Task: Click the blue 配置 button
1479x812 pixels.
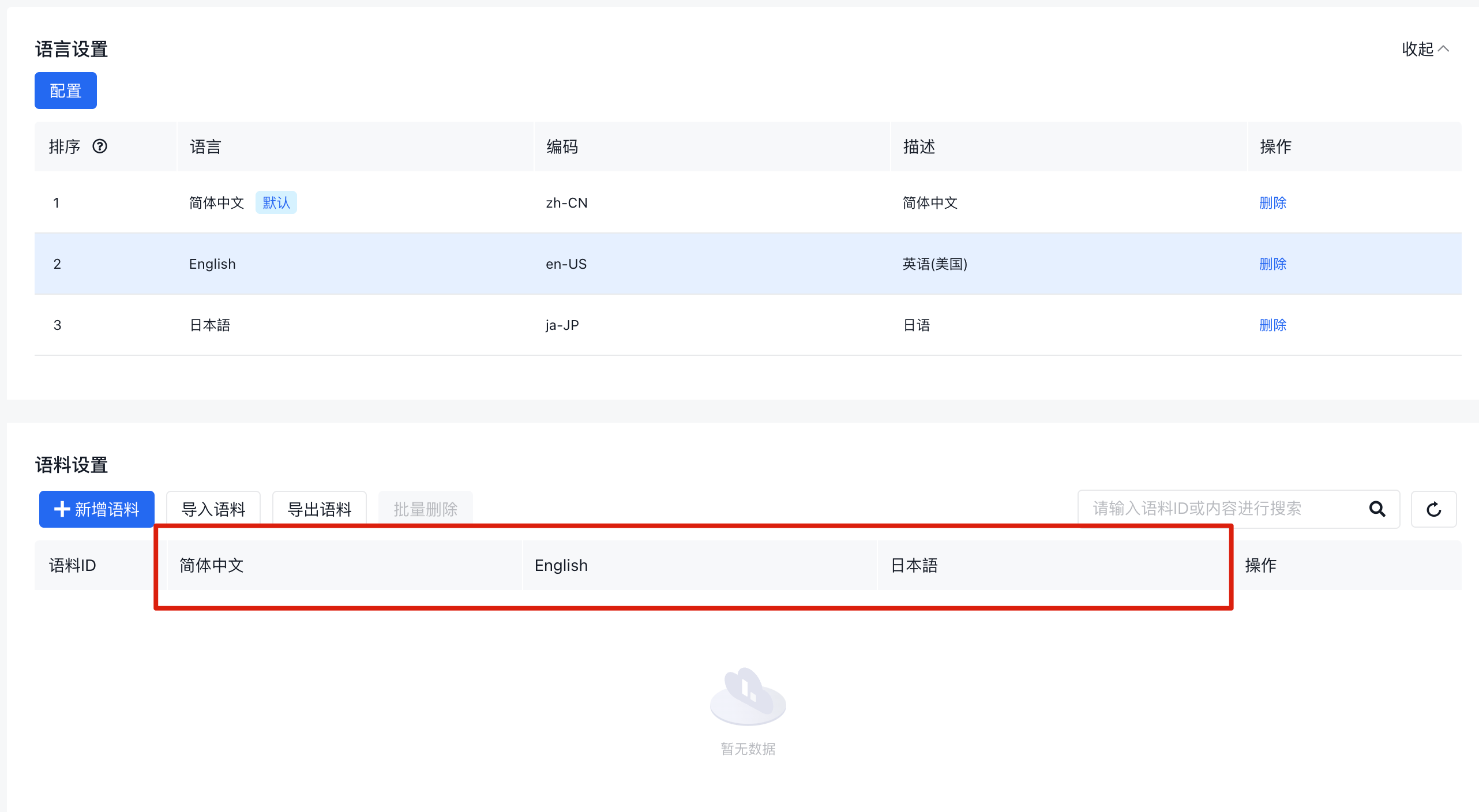Action: click(x=66, y=91)
